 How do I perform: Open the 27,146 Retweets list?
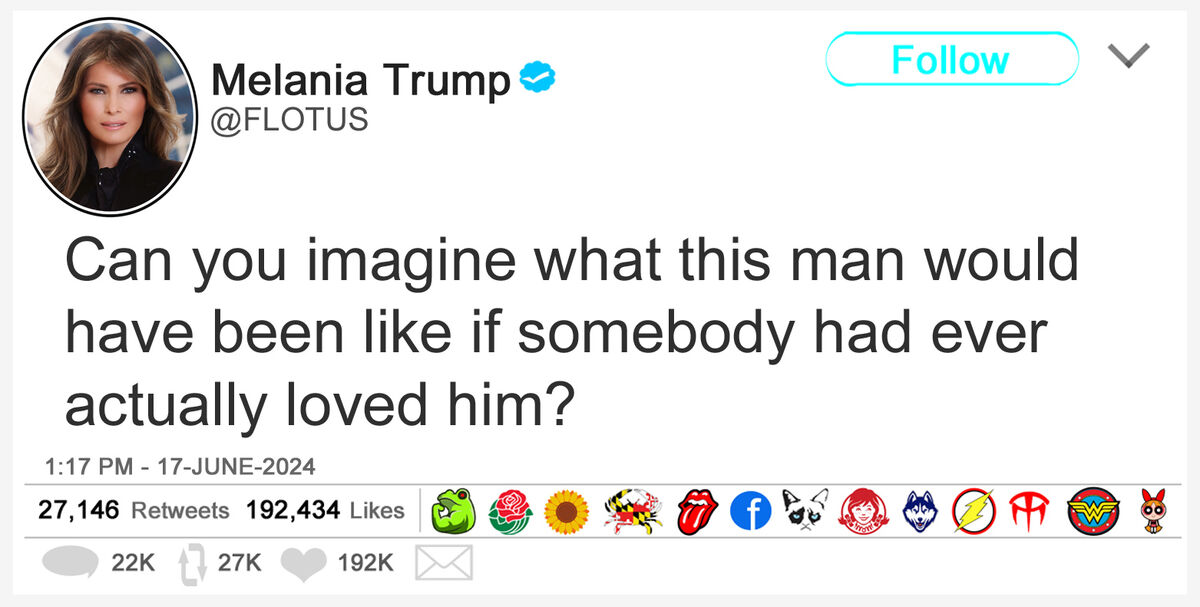pyautogui.click(x=133, y=510)
